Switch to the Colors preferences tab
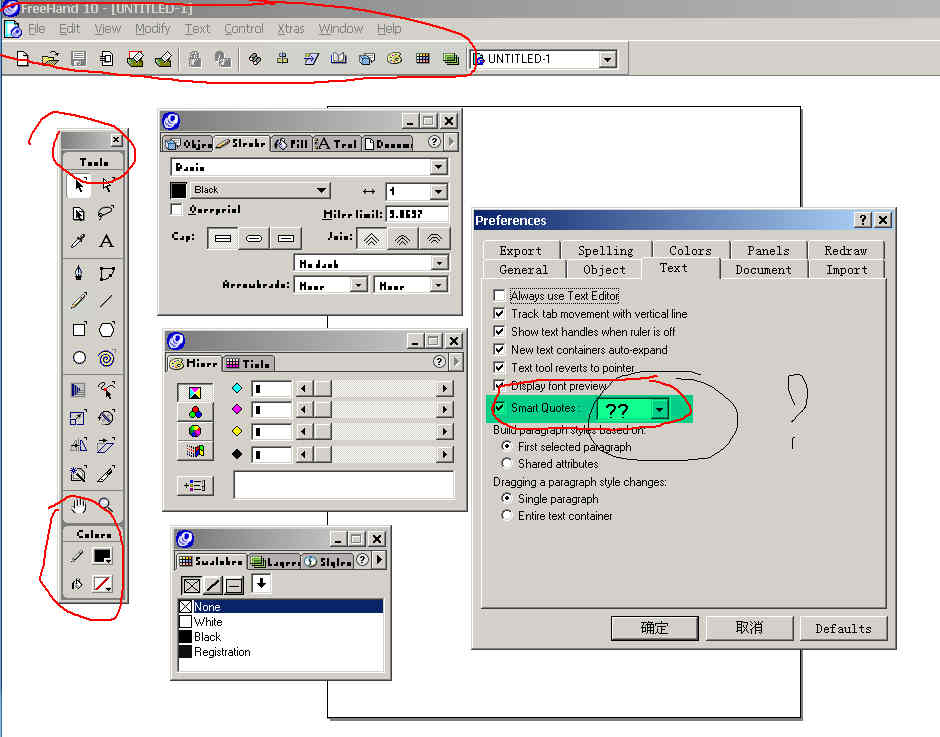The height and width of the screenshot is (737, 940). coord(690,251)
